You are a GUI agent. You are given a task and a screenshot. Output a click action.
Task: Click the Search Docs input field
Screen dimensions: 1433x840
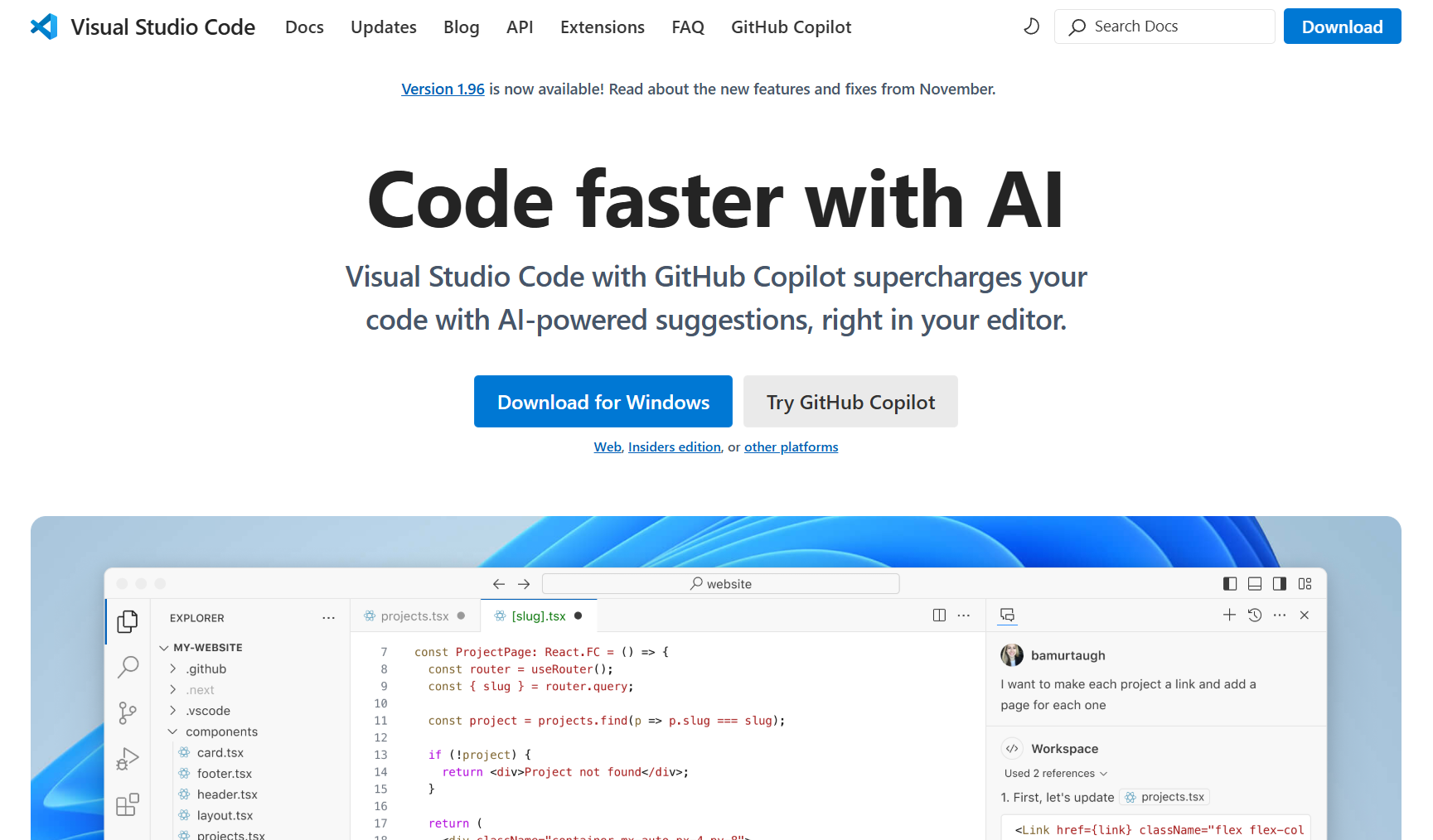point(1164,27)
